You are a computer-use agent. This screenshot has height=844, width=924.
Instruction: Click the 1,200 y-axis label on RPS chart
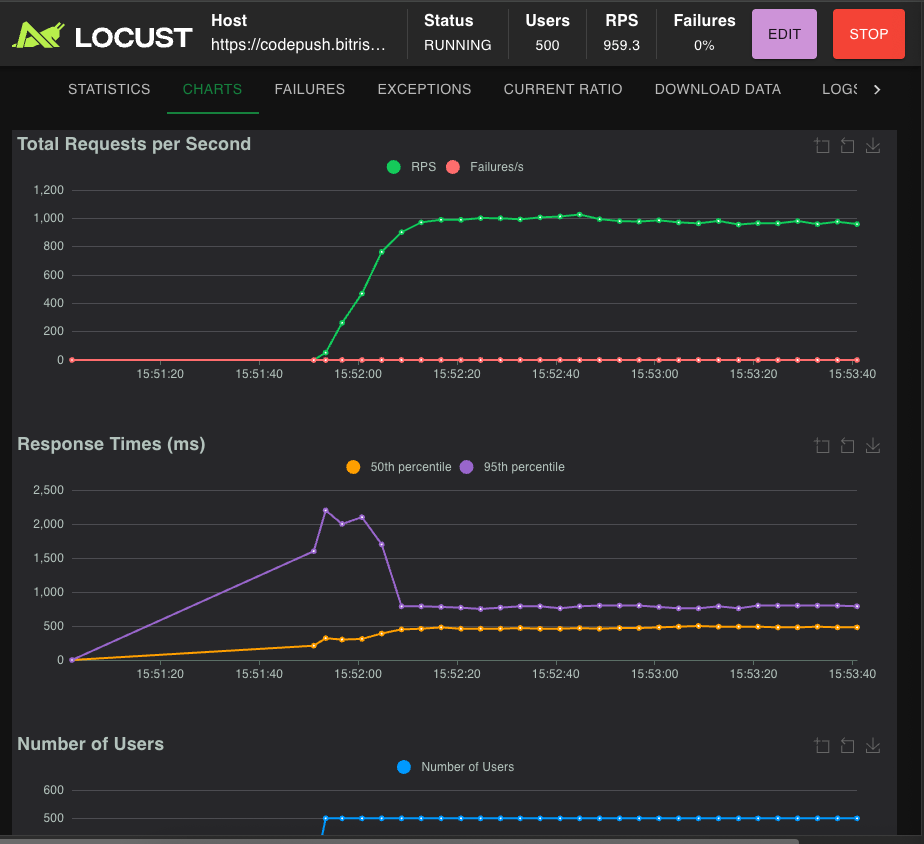tap(48, 190)
